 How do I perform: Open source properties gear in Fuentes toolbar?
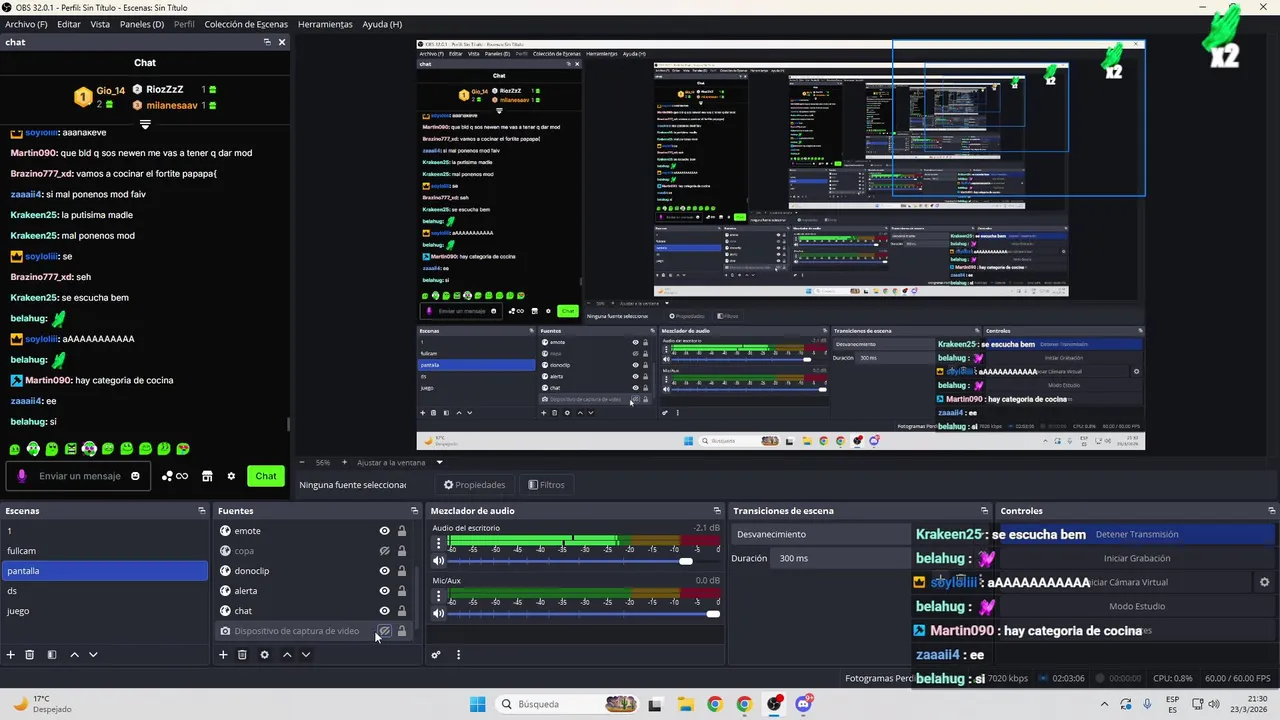click(264, 655)
